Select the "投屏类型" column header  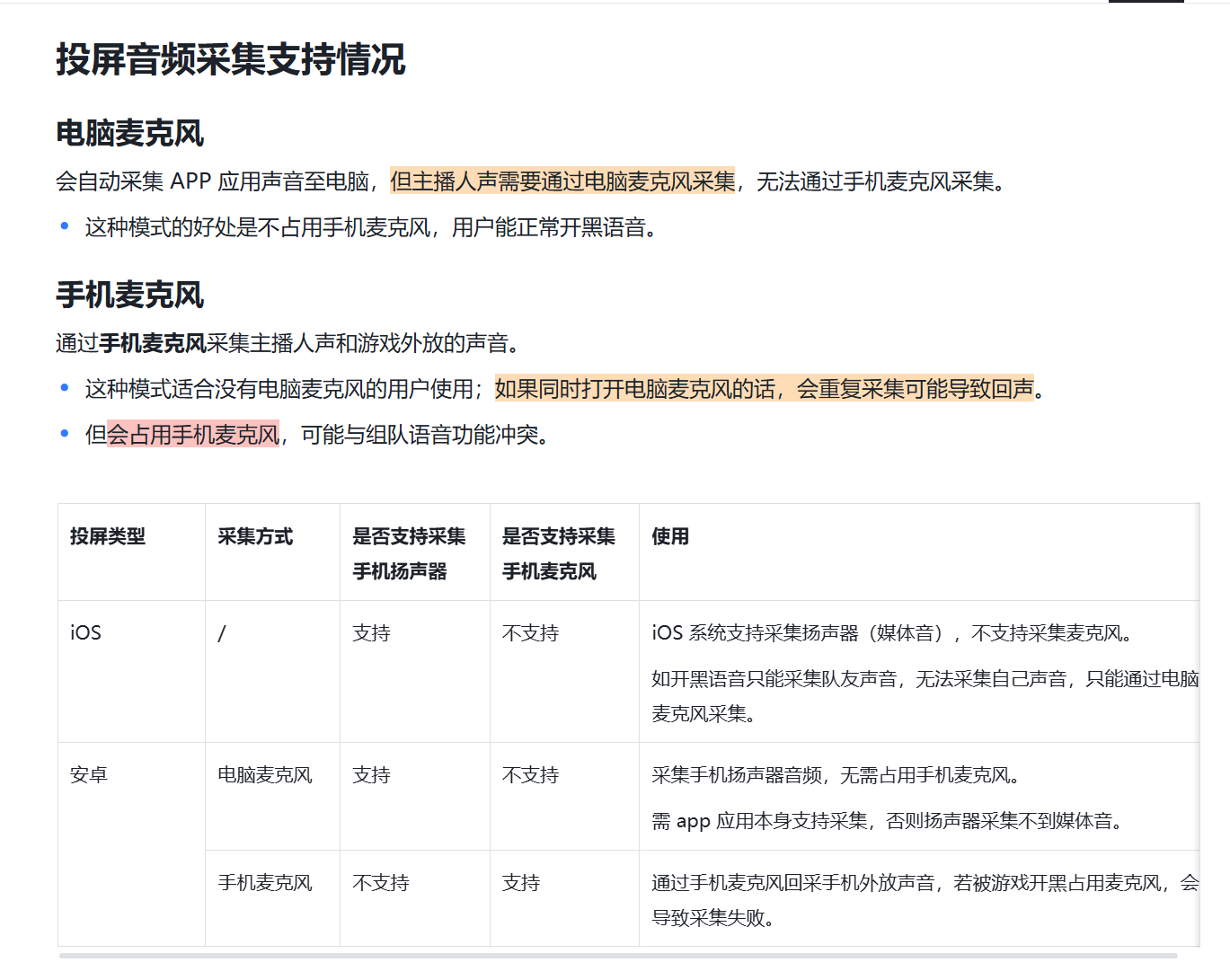(x=108, y=536)
